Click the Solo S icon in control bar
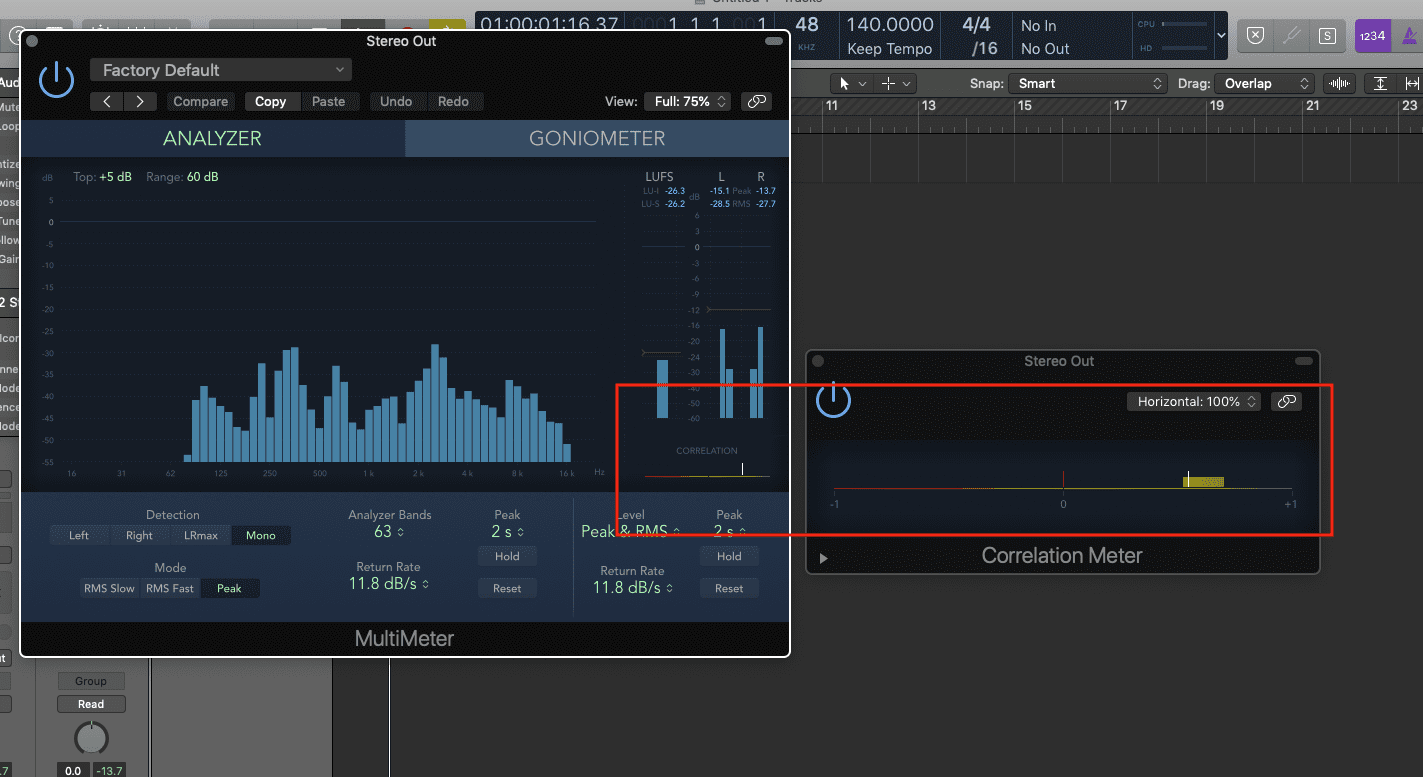Screen dimensions: 1423x777 tap(1327, 36)
